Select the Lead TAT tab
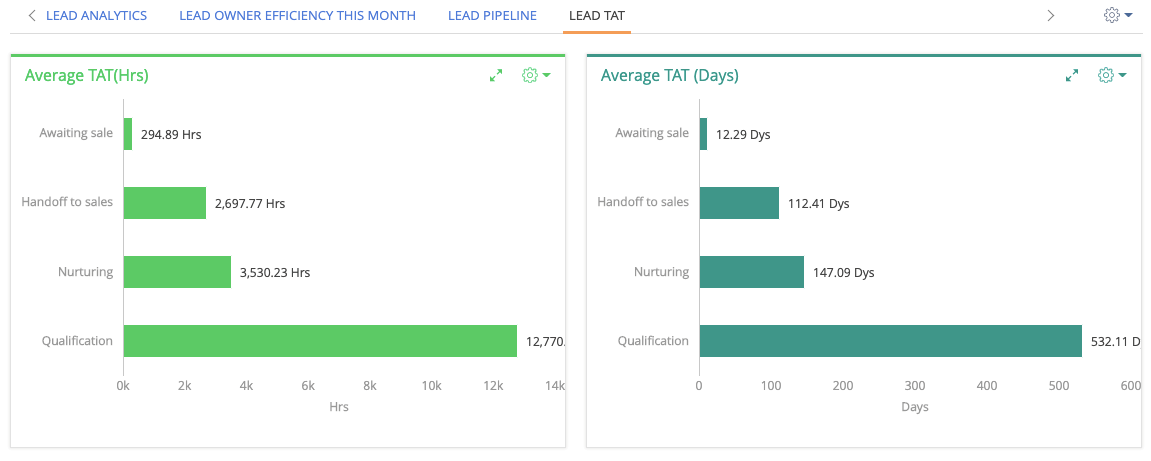Image resolution: width=1151 pixels, height=461 pixels. [x=596, y=16]
